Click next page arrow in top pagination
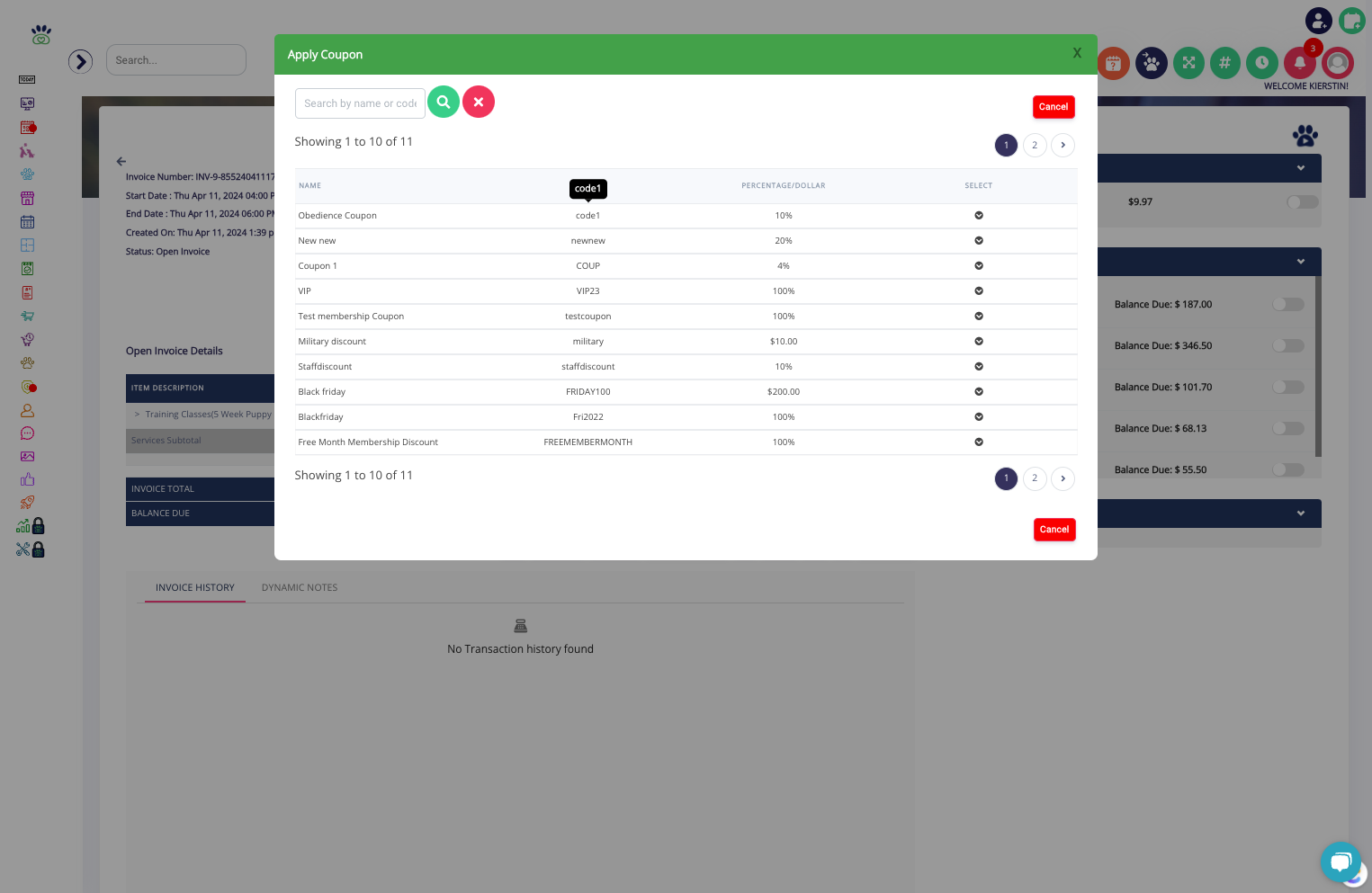 tap(1063, 145)
